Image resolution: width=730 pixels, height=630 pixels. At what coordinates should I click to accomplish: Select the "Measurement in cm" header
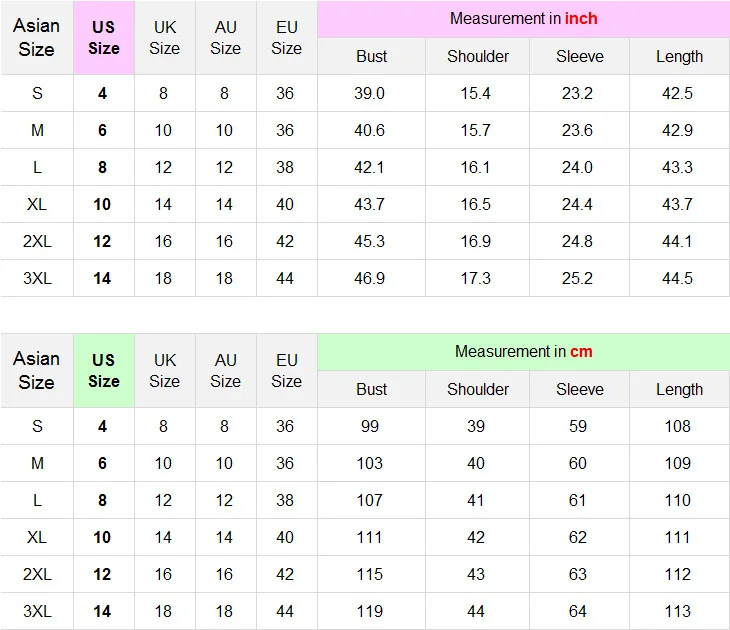(x=523, y=351)
